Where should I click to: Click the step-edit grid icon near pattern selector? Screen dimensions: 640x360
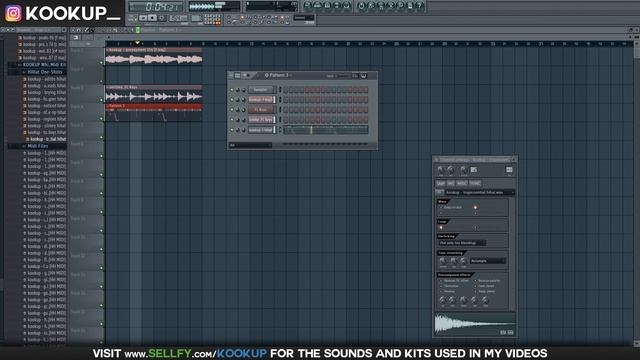[213, 19]
